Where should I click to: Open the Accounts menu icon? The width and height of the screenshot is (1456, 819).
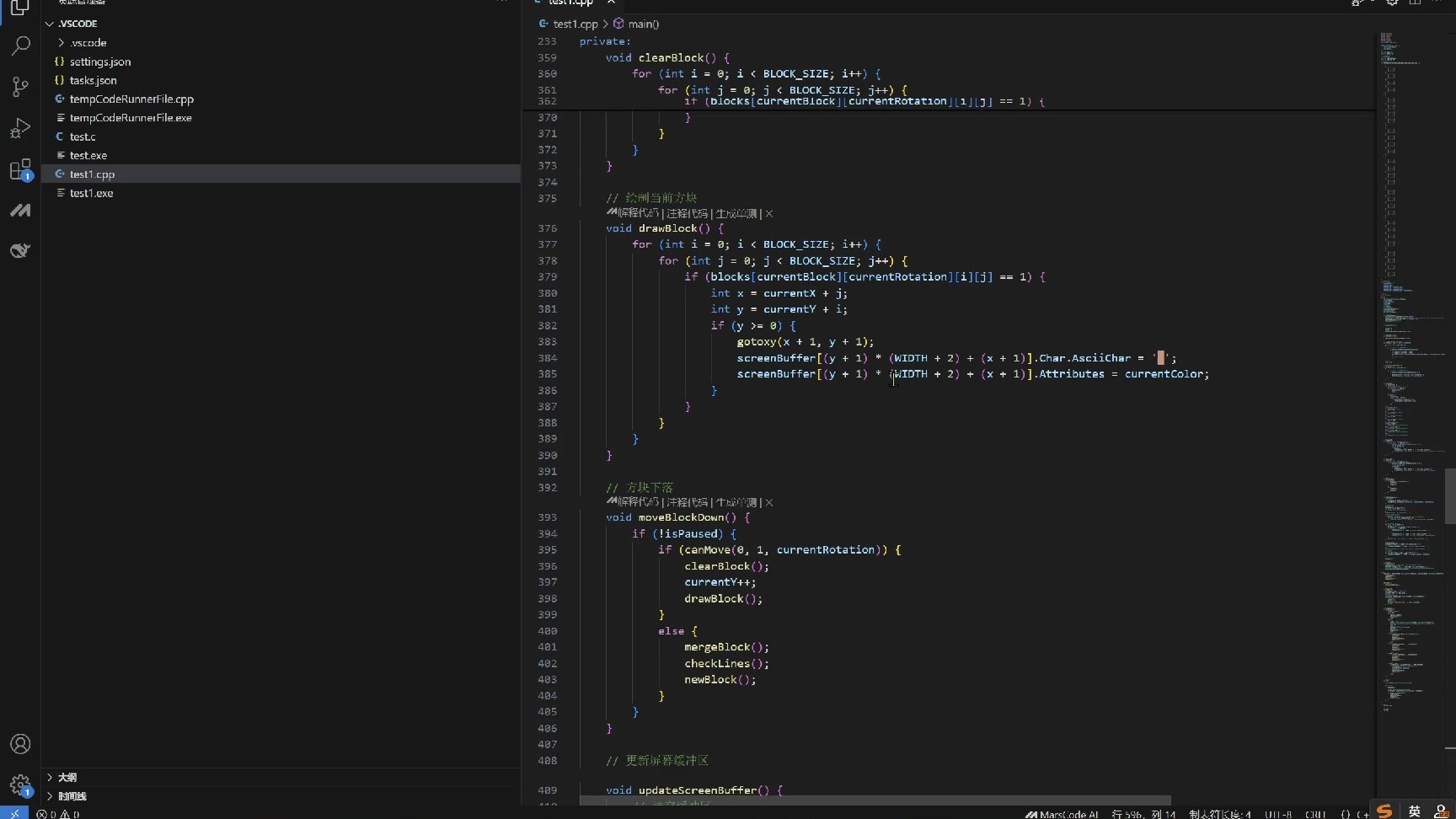point(20,744)
